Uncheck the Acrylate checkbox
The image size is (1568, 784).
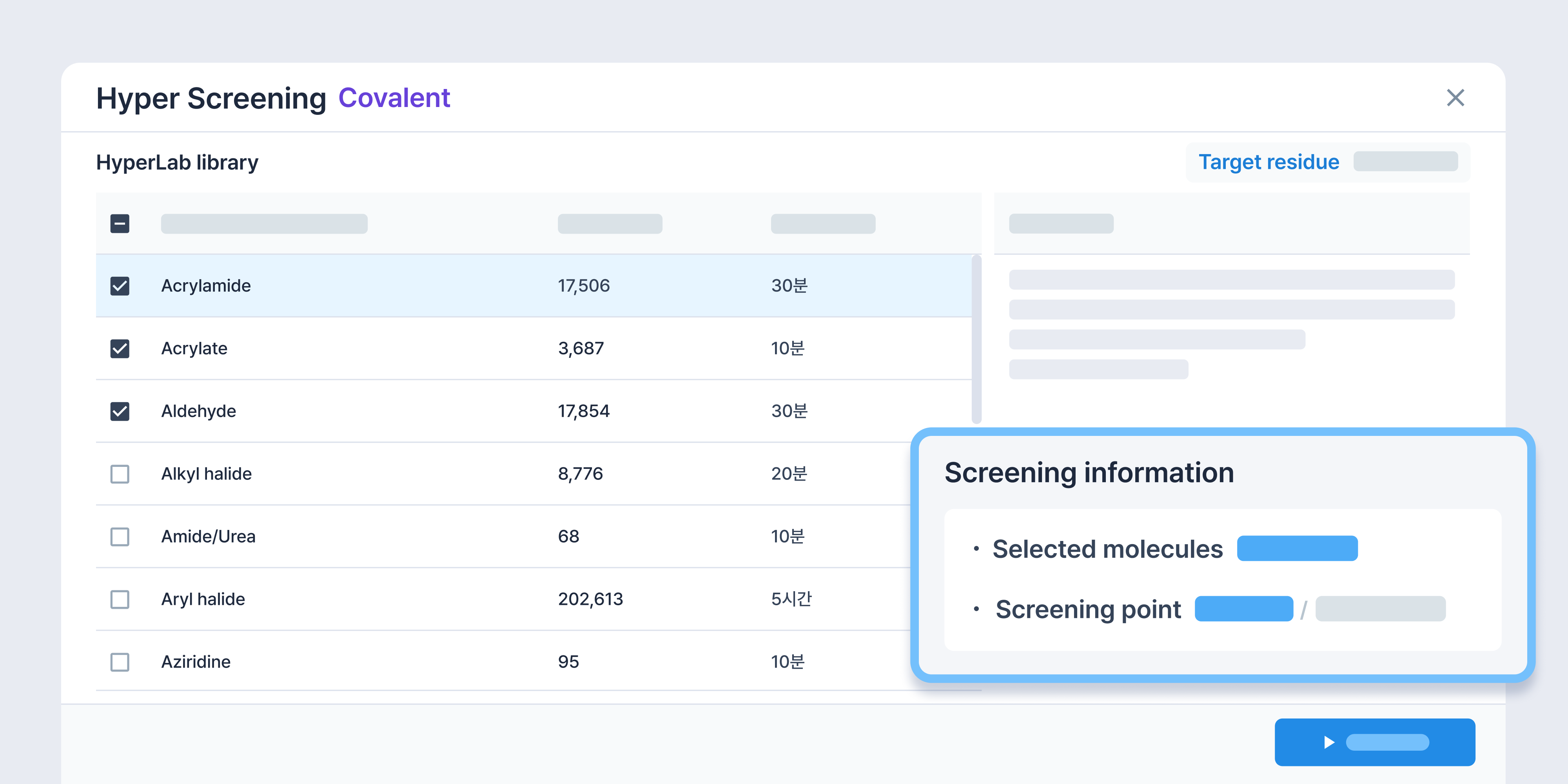pyautogui.click(x=120, y=348)
